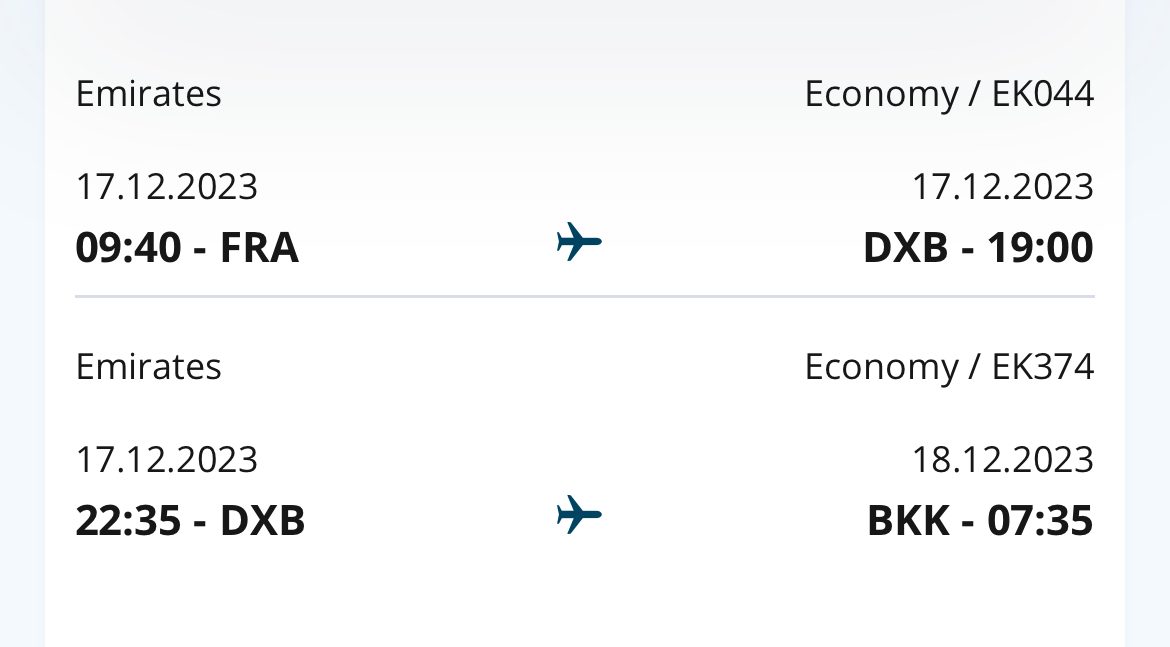The height and width of the screenshot is (647, 1170).
Task: Select the BKK airport code
Action: tap(909, 521)
